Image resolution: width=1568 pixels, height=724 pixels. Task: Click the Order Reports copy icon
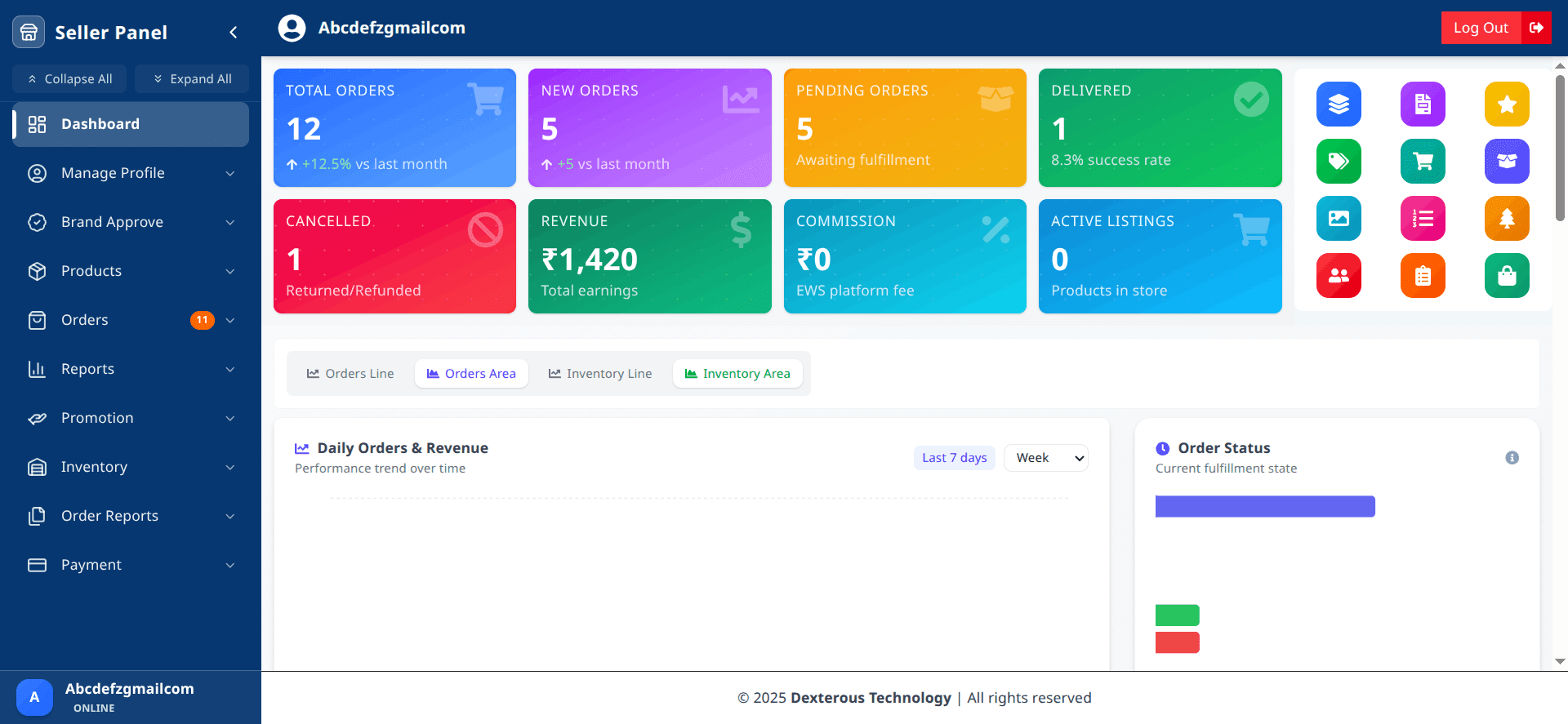[37, 516]
